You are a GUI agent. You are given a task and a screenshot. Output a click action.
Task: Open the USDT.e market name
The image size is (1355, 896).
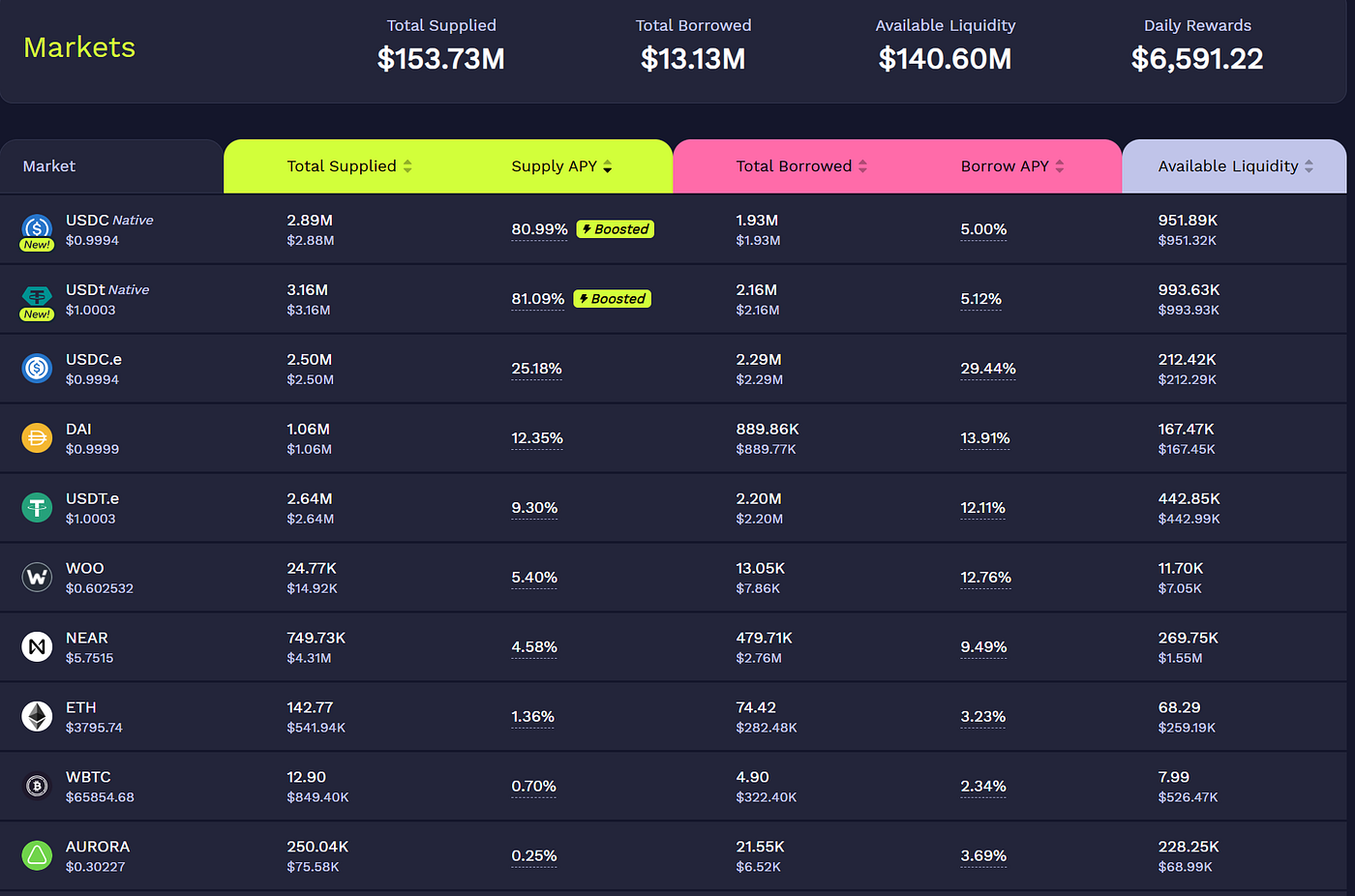point(92,499)
